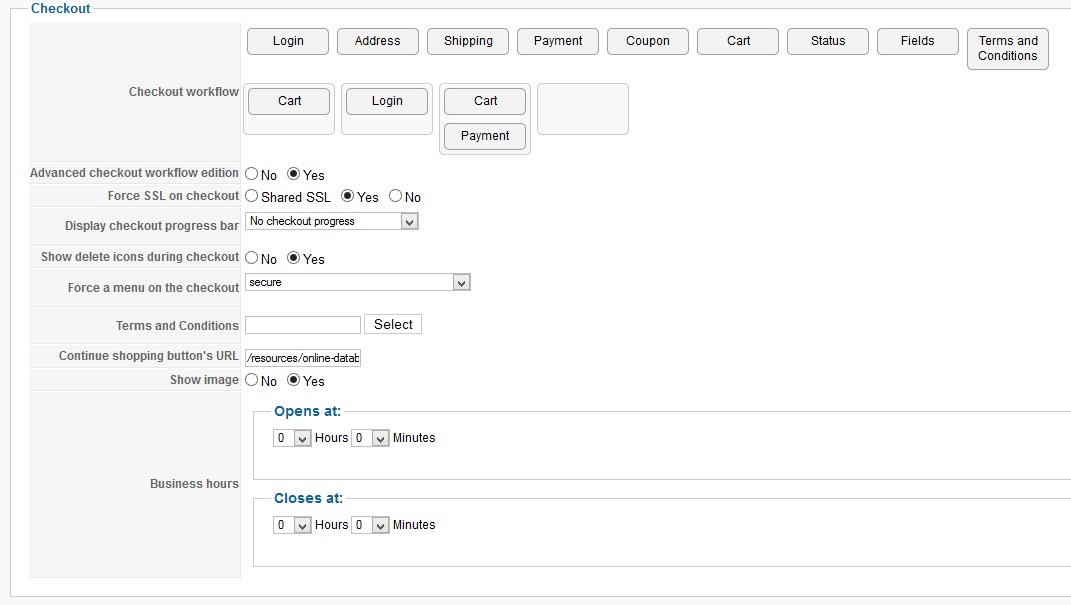Click the Address workflow block
The height and width of the screenshot is (605, 1071).
point(378,41)
